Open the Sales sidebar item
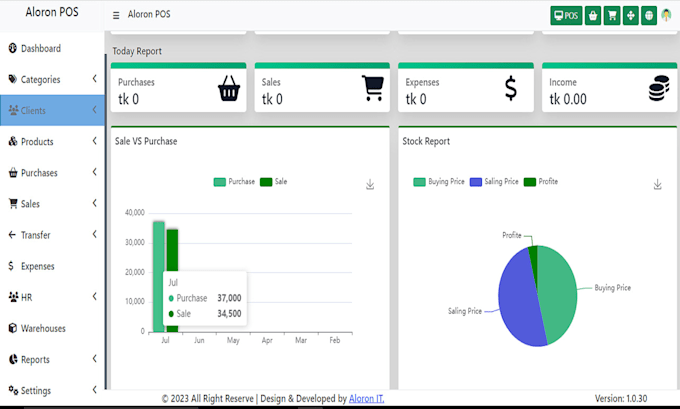Image resolution: width=680 pixels, height=409 pixels. [x=52, y=204]
